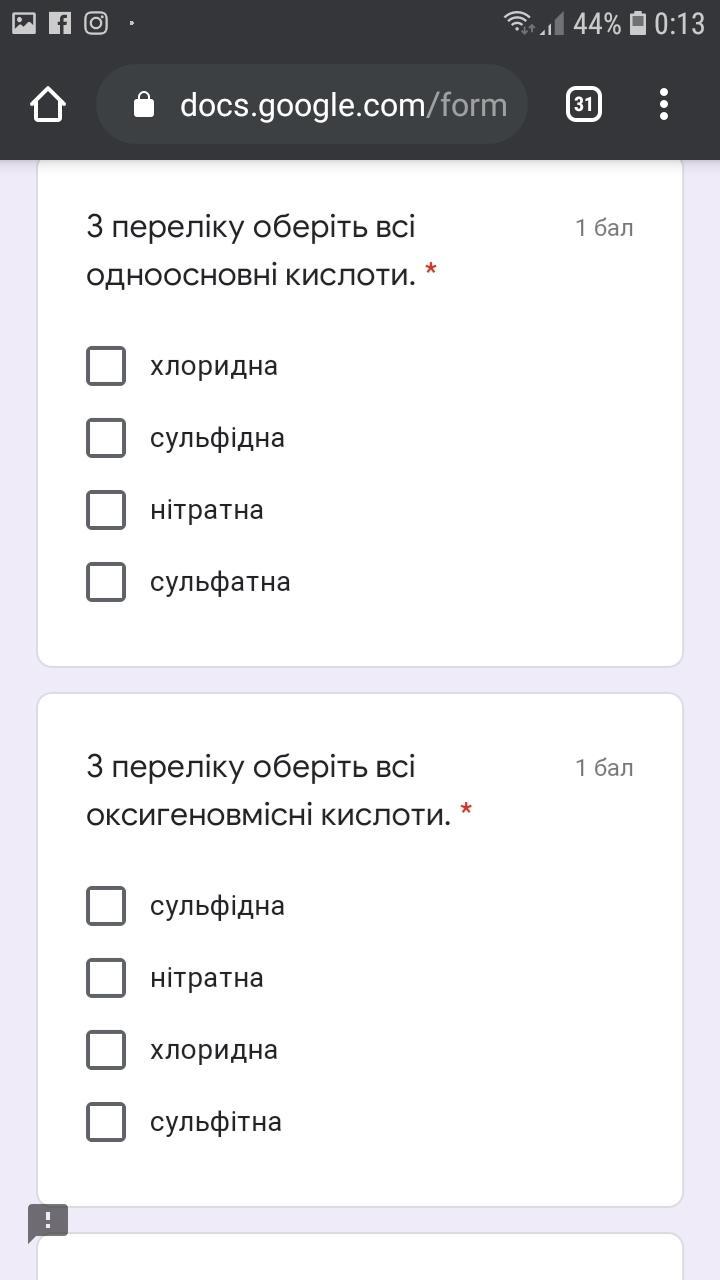The image size is (720, 1280).
Task: Tap the lock security icon in address bar
Action: point(144,105)
